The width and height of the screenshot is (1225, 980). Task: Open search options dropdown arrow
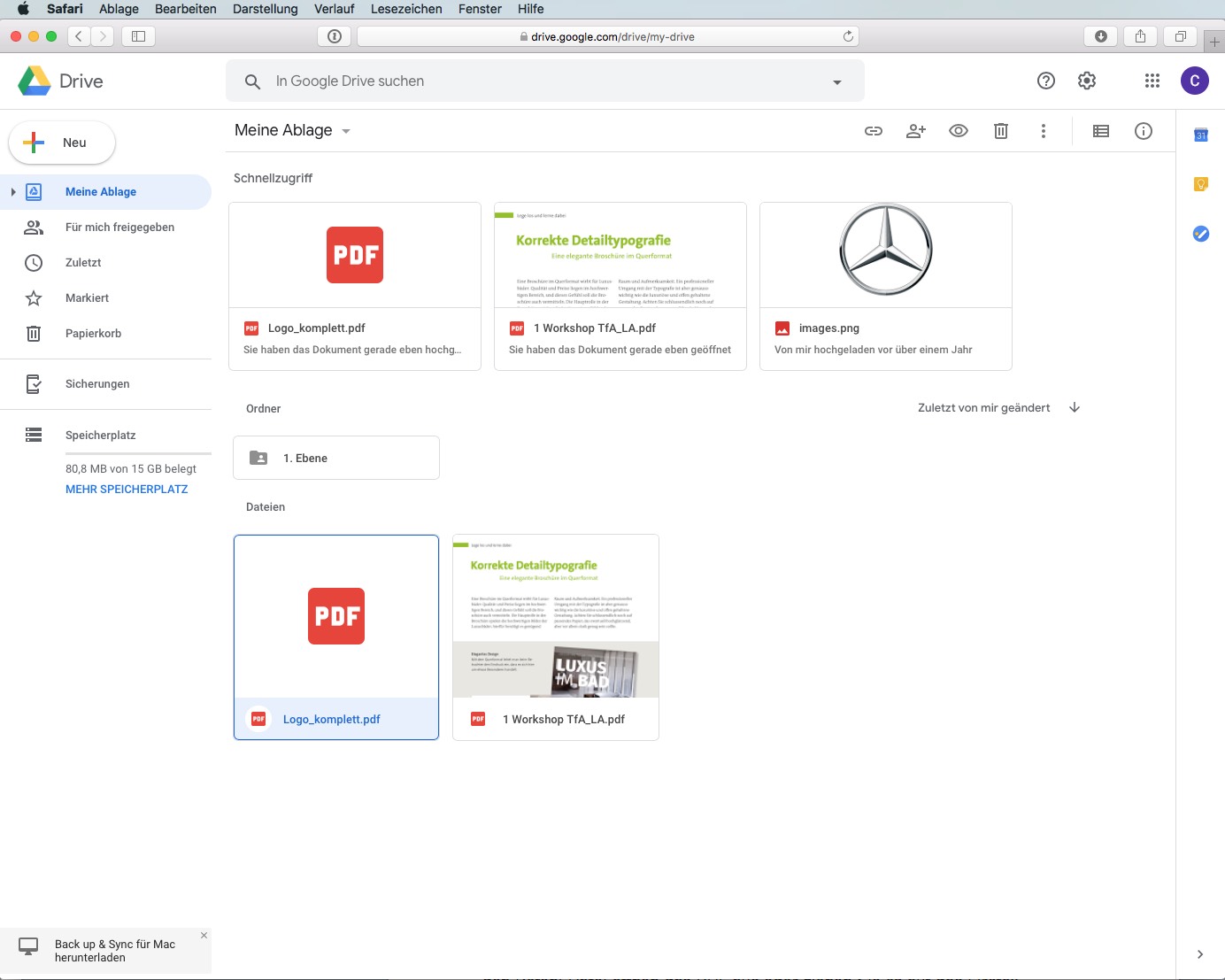[x=837, y=82]
